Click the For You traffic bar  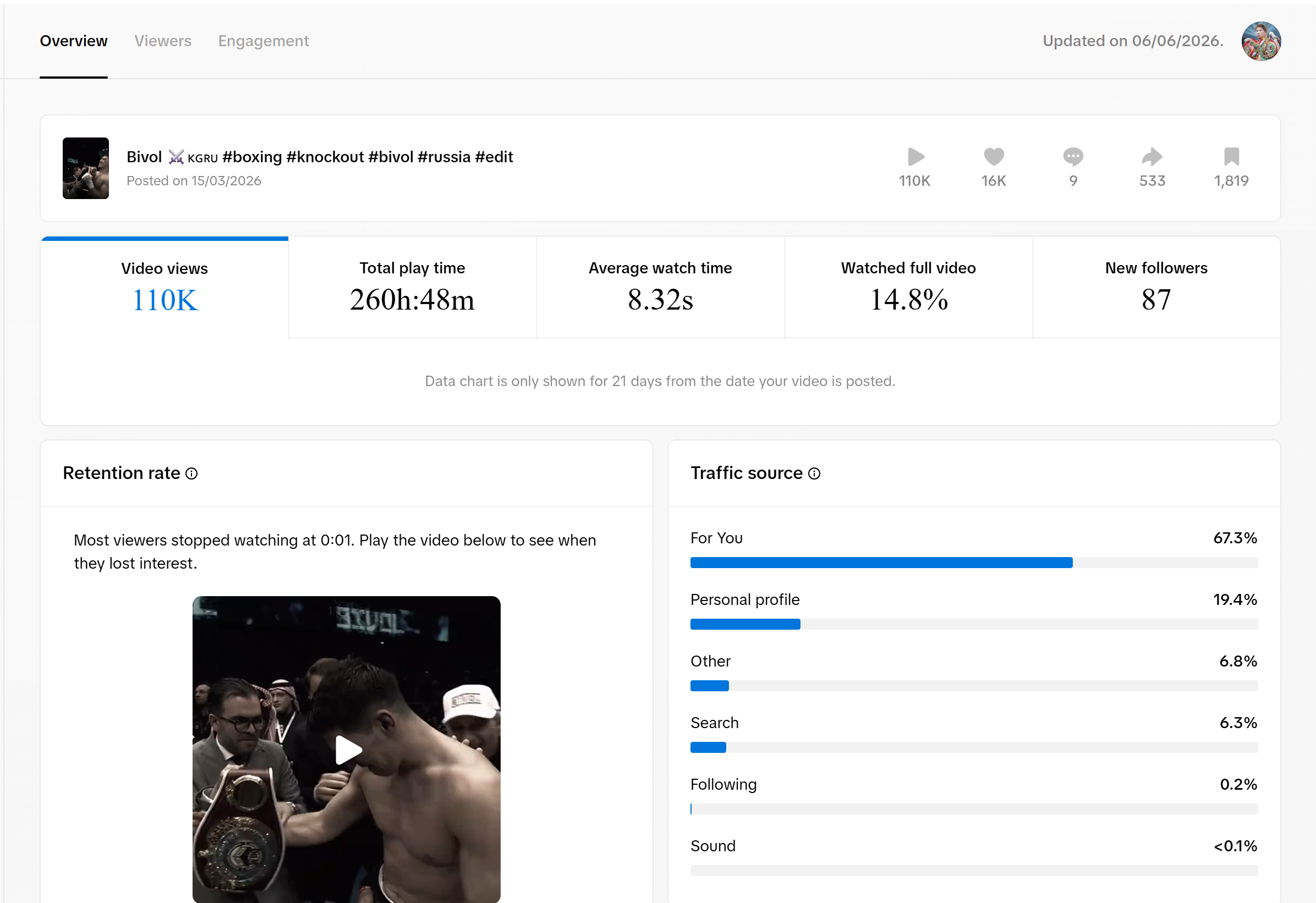click(x=974, y=563)
